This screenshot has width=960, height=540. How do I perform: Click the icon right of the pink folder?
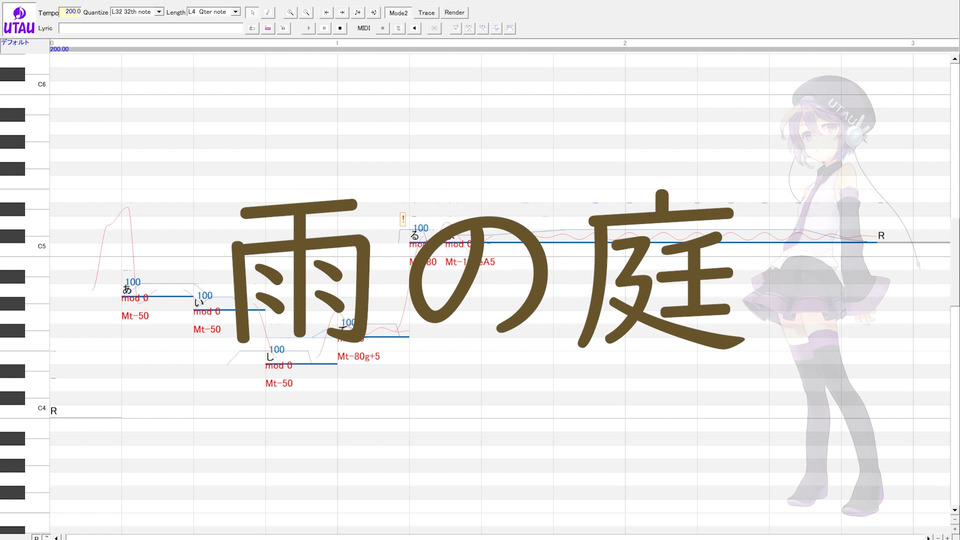click(283, 28)
